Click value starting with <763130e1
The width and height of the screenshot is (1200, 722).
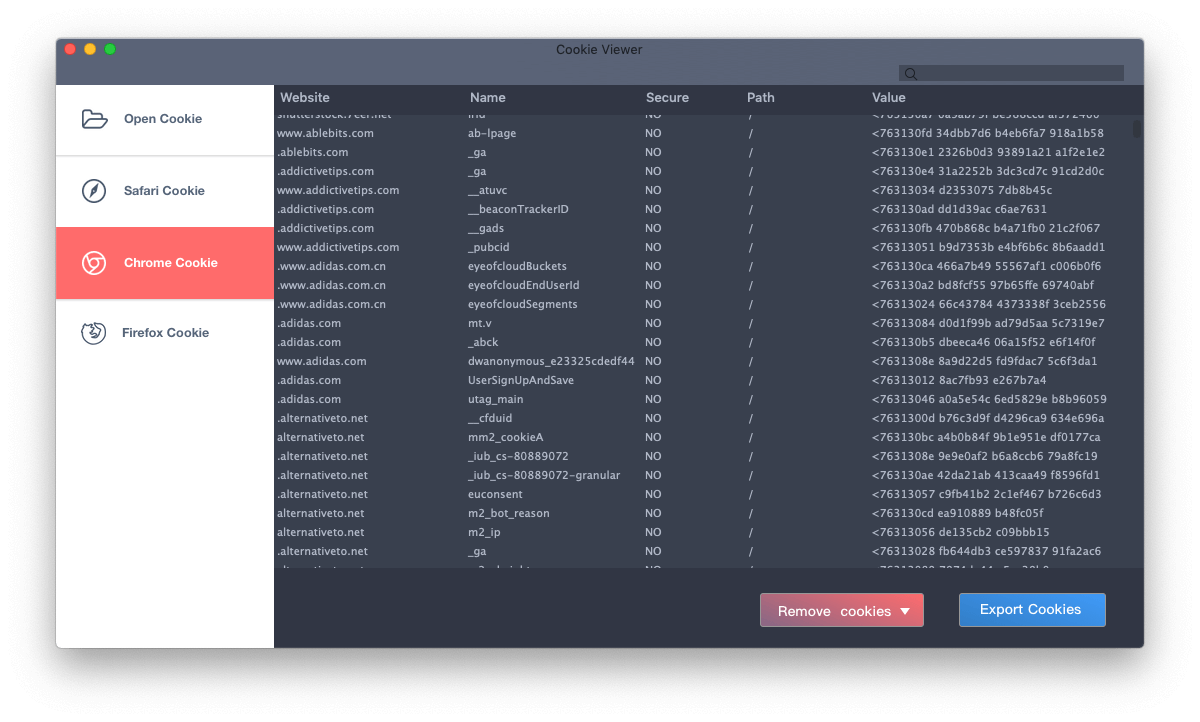click(988, 152)
